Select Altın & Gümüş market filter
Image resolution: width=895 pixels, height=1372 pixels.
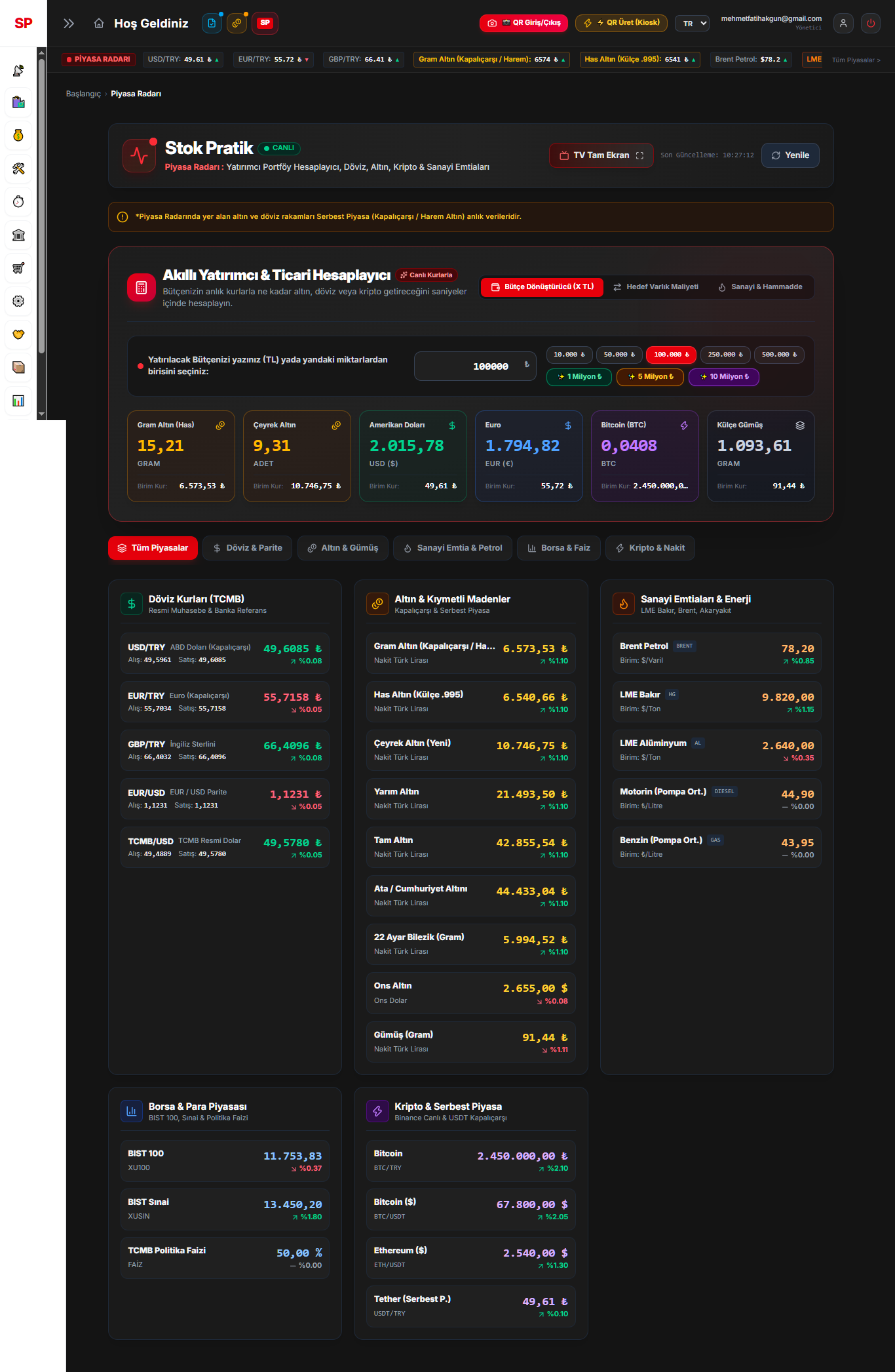click(x=343, y=548)
